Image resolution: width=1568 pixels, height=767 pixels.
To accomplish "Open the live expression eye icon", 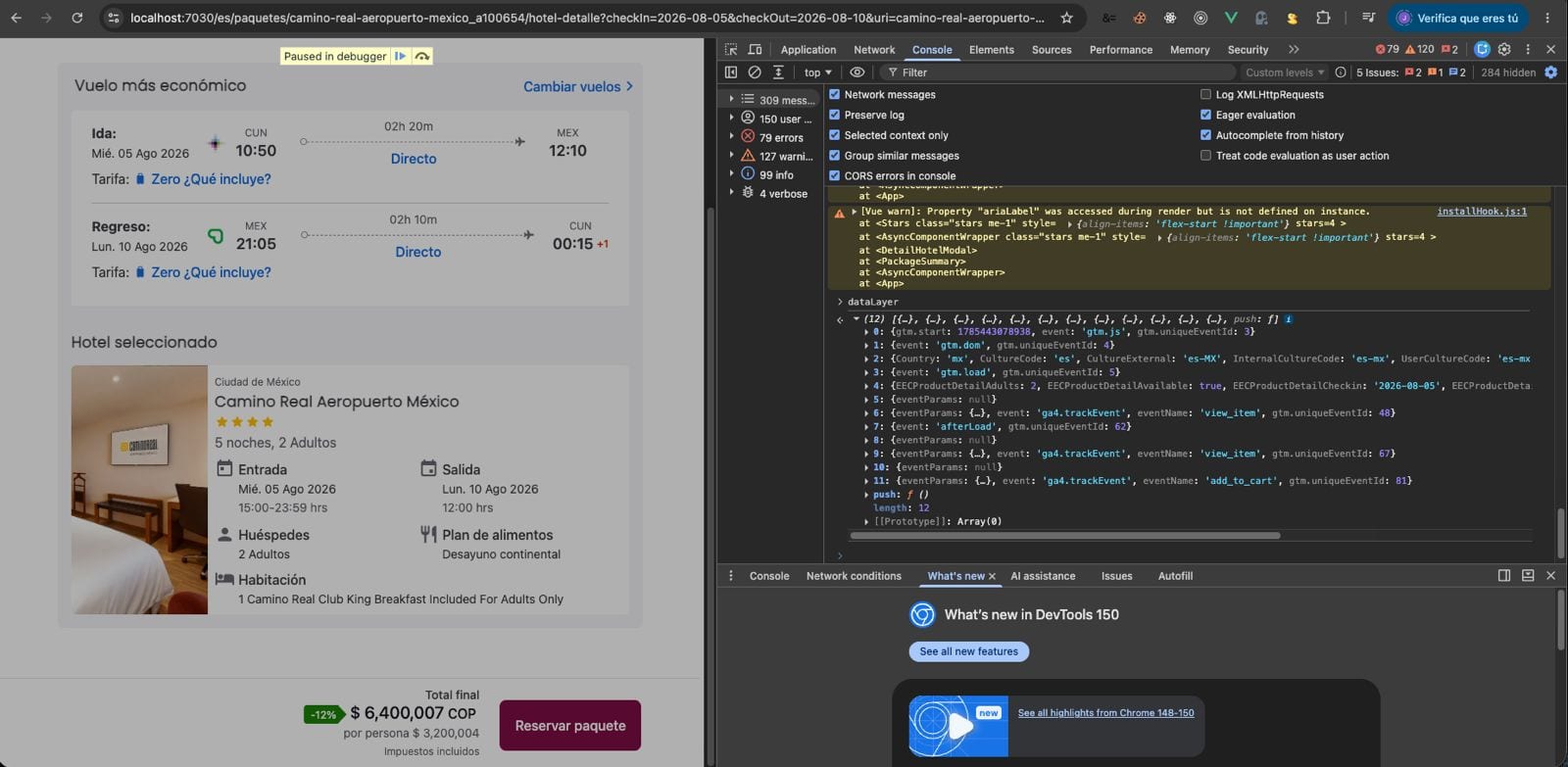I will [857, 72].
